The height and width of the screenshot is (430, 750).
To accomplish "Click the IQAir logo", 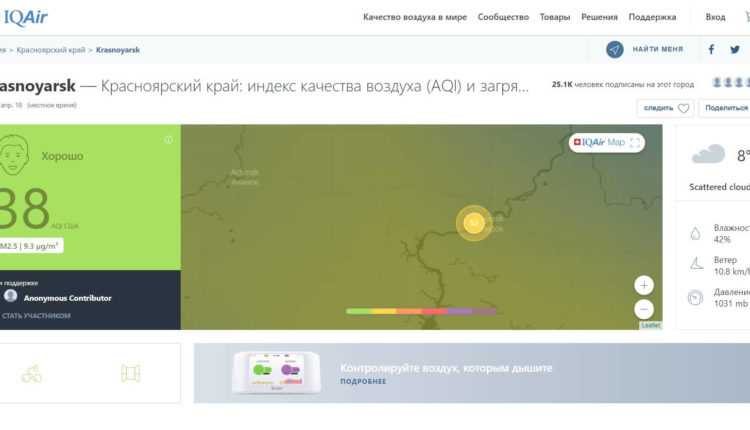I will click(24, 17).
